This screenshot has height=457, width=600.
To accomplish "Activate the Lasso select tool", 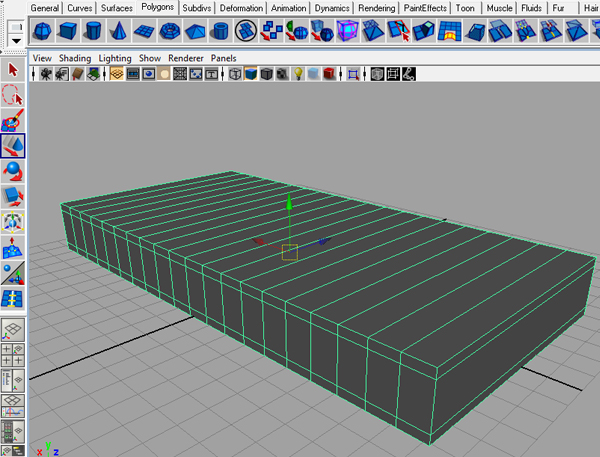I will [x=14, y=96].
